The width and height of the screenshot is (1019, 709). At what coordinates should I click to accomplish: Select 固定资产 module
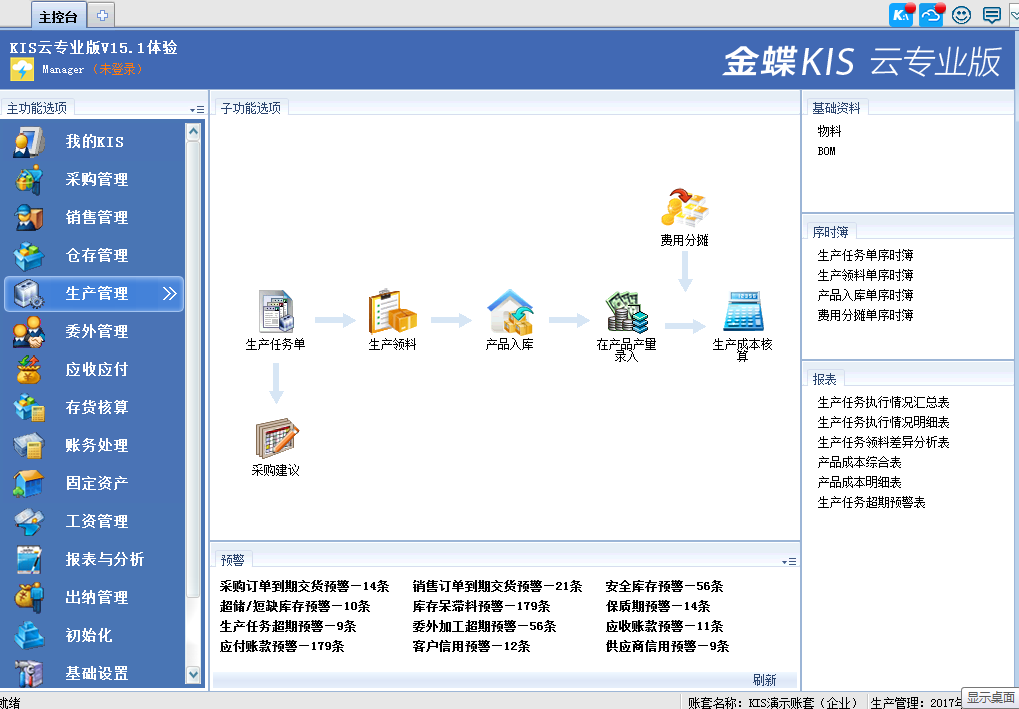[x=94, y=483]
